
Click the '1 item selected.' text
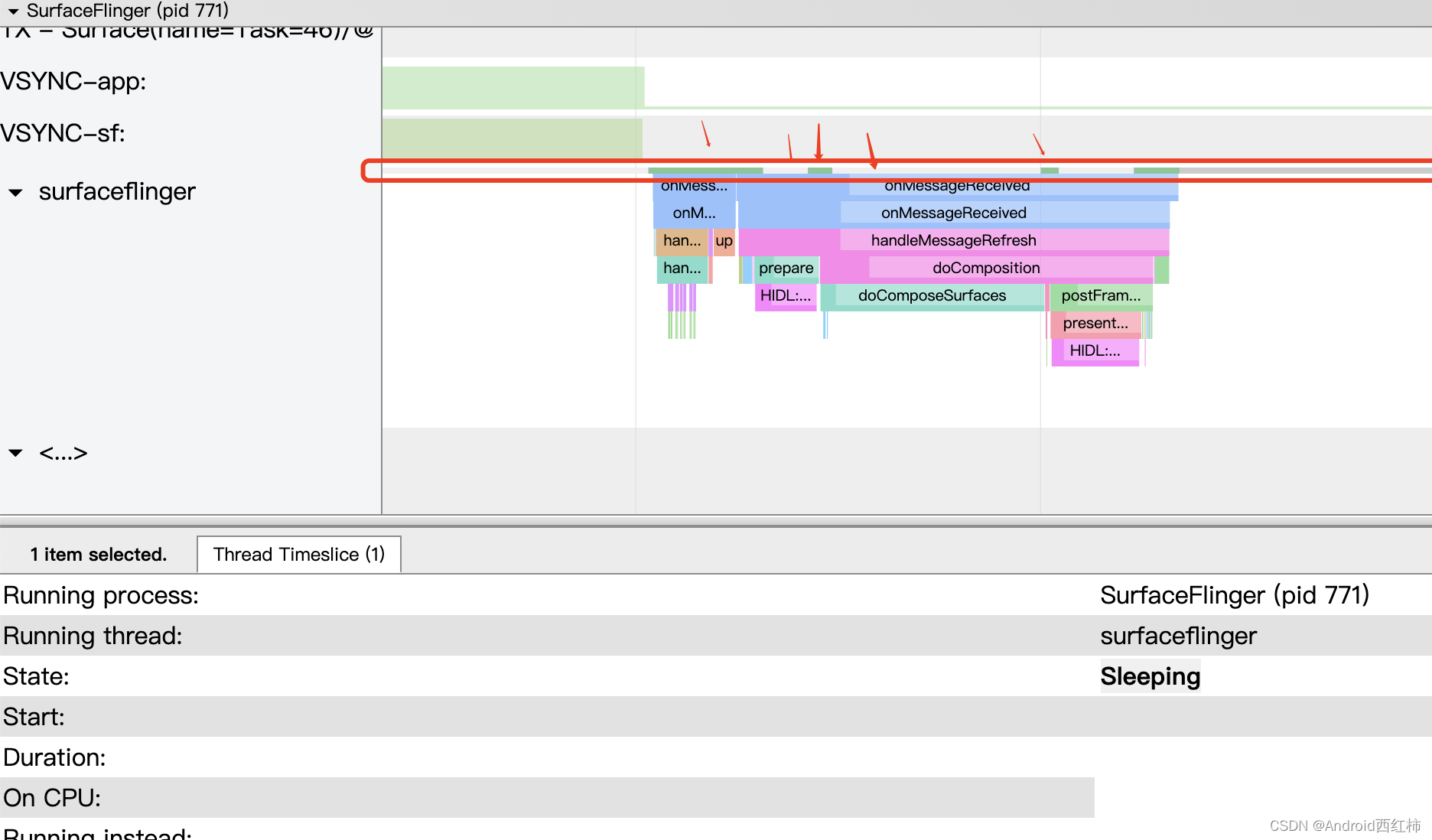99,555
